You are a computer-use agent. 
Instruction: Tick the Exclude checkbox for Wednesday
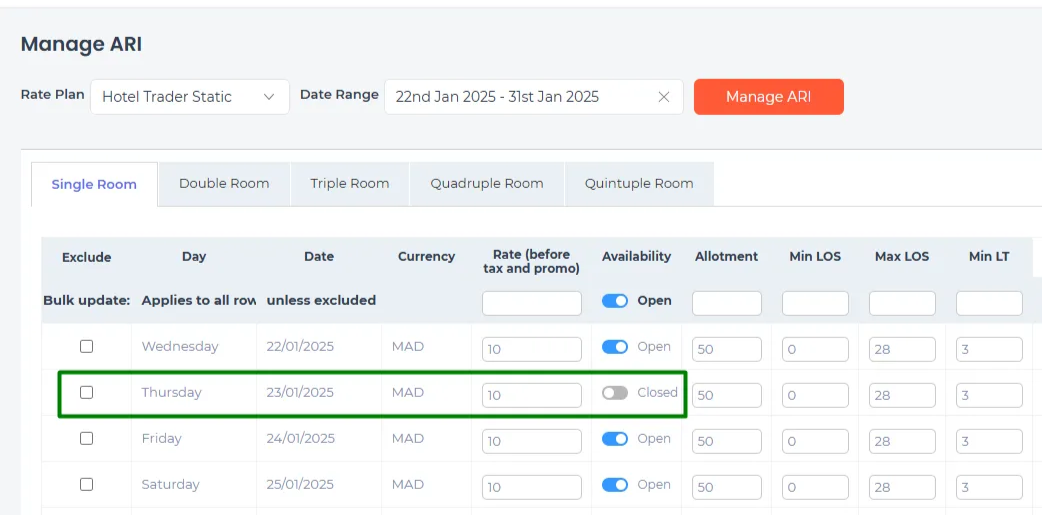pos(86,346)
